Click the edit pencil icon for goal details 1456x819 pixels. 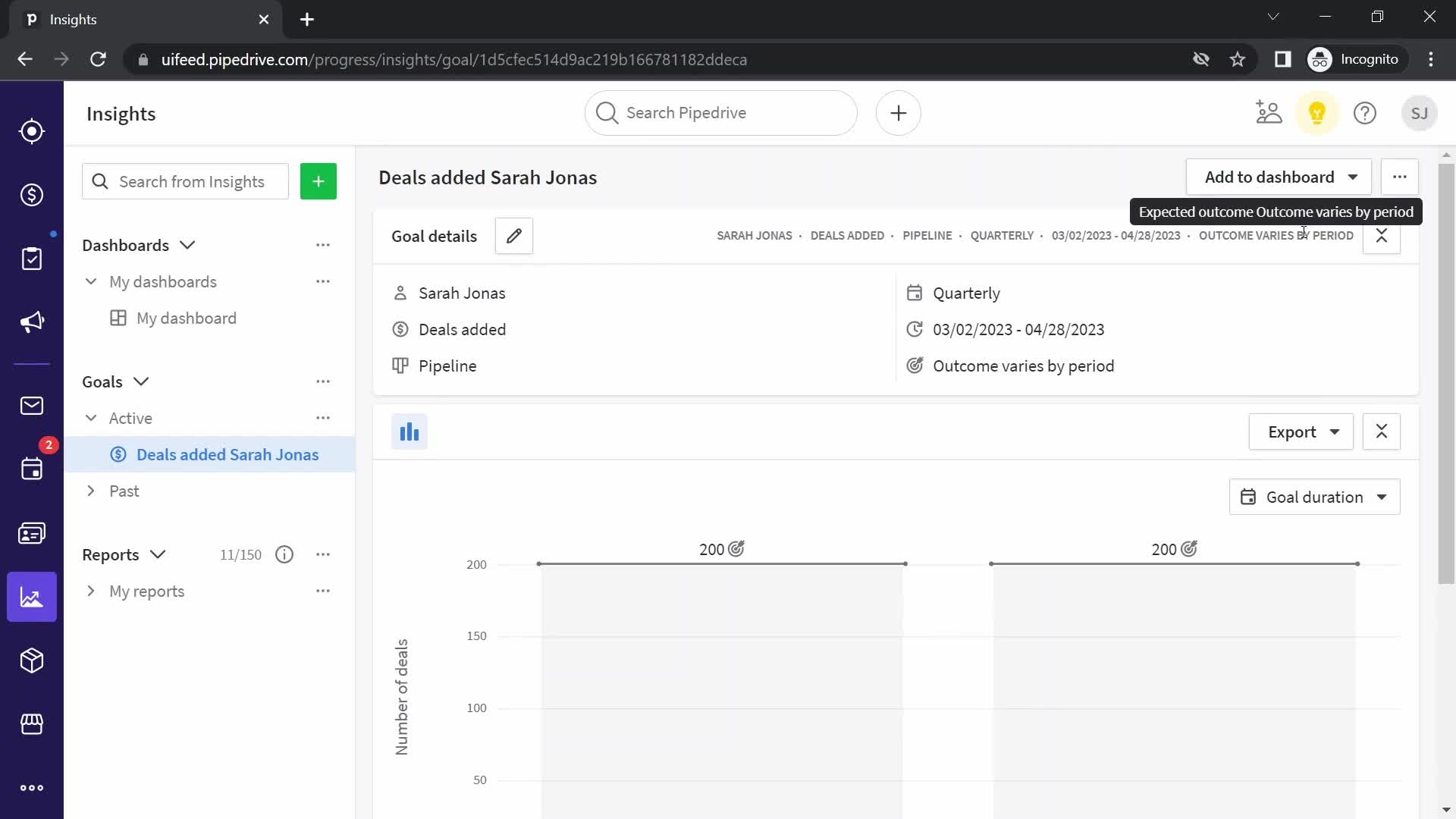pyautogui.click(x=515, y=236)
